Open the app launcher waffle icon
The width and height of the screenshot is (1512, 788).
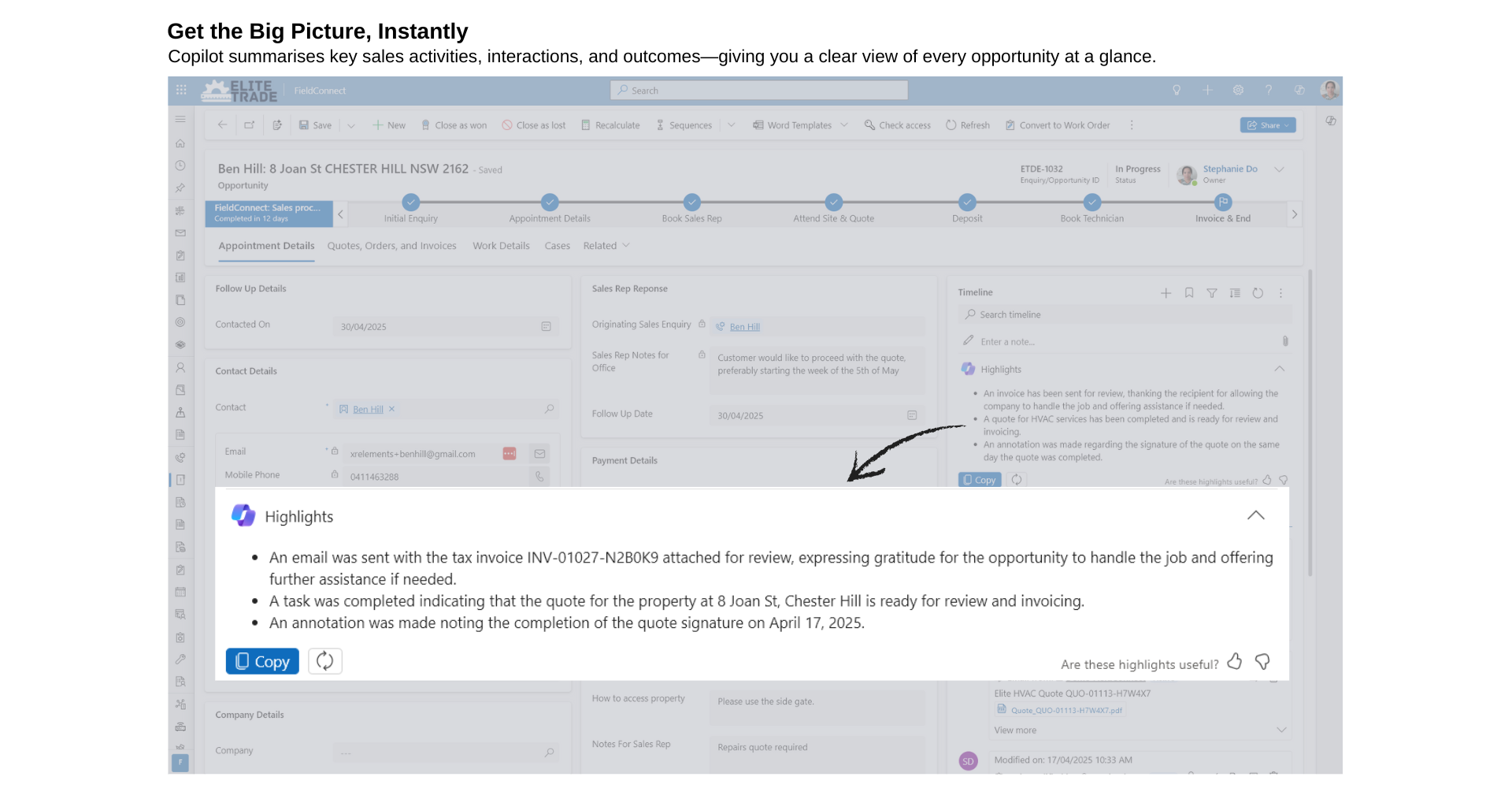[x=181, y=90]
